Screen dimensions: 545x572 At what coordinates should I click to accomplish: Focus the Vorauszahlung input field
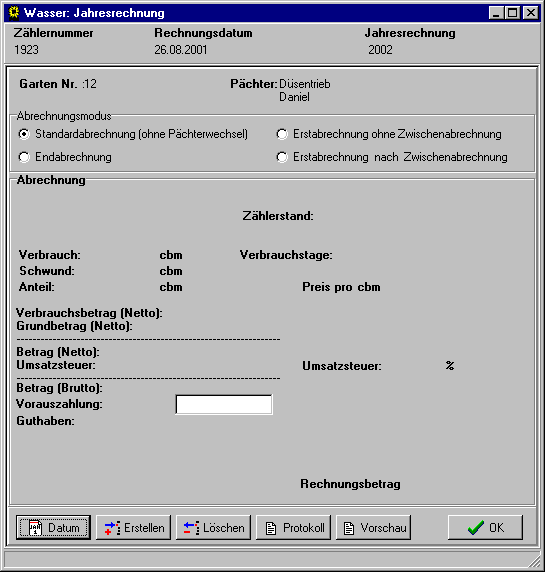224,404
